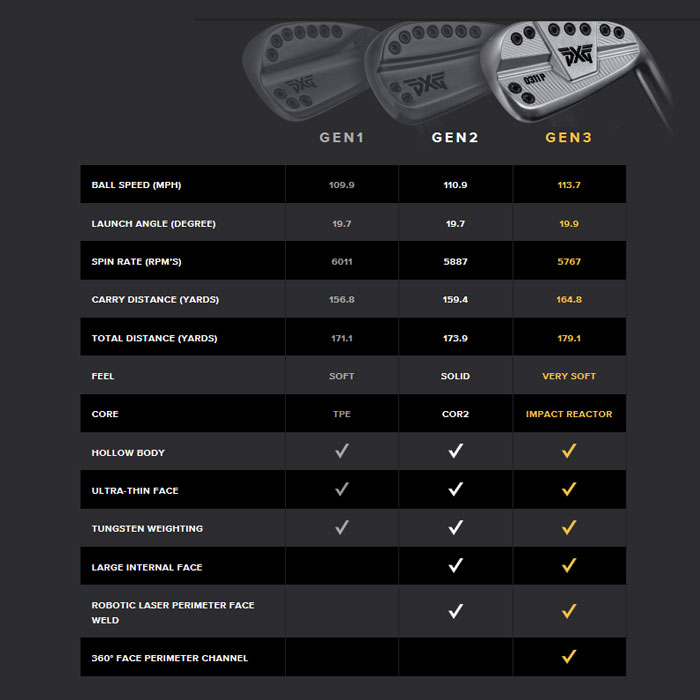The height and width of the screenshot is (700, 700).
Task: Select the GEN1 column heading
Action: coord(342,138)
